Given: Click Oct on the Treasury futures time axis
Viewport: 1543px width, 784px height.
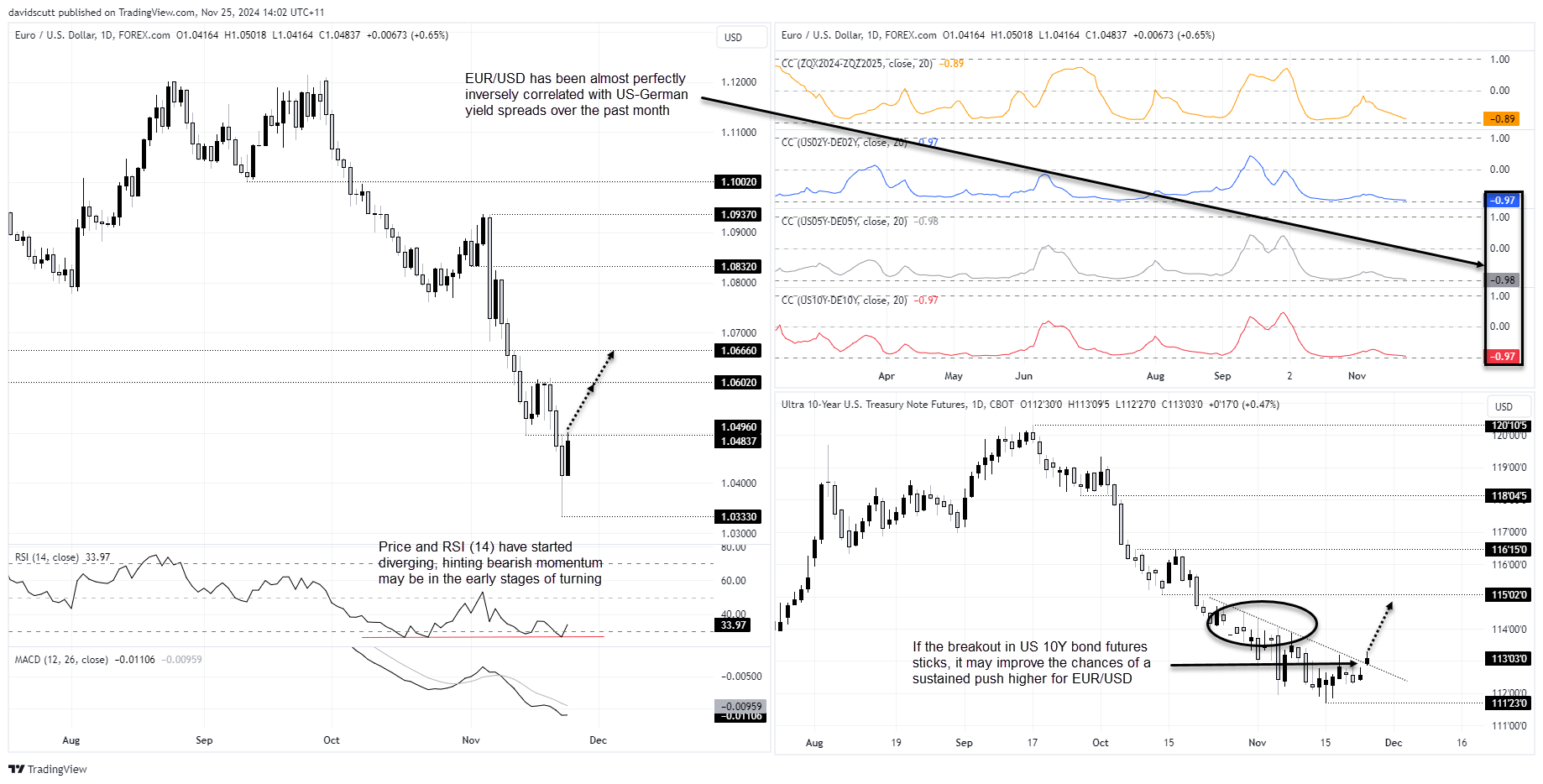Looking at the screenshot, I should coord(1100,743).
